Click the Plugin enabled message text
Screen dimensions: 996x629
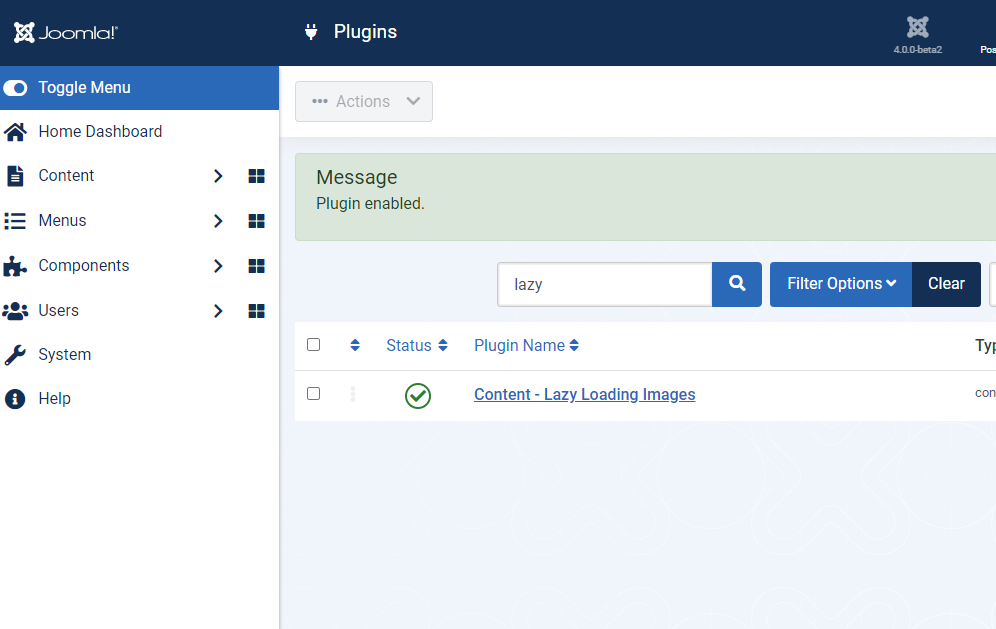pyautogui.click(x=370, y=204)
